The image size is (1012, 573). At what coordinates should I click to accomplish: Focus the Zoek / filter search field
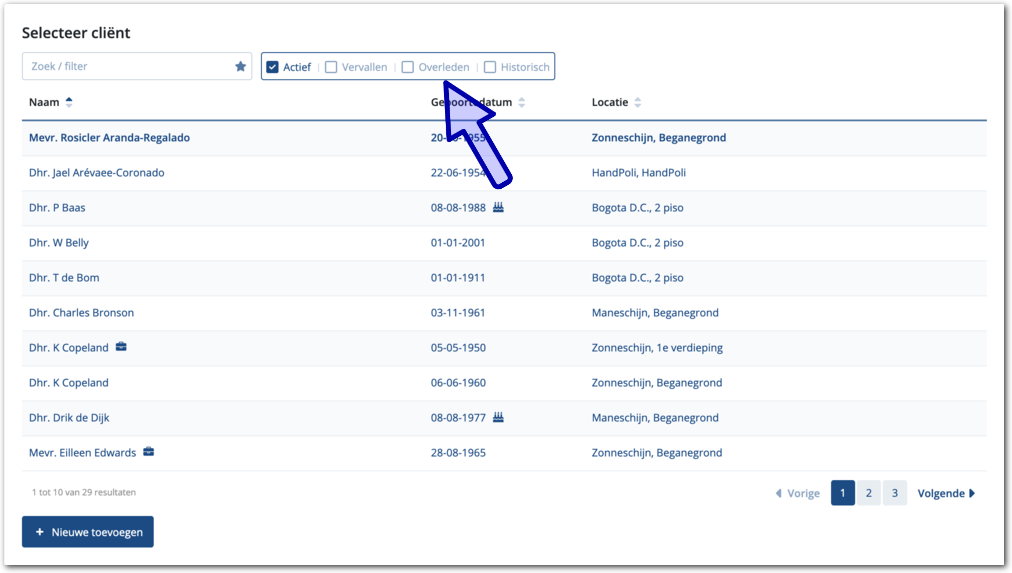pyautogui.click(x=128, y=67)
